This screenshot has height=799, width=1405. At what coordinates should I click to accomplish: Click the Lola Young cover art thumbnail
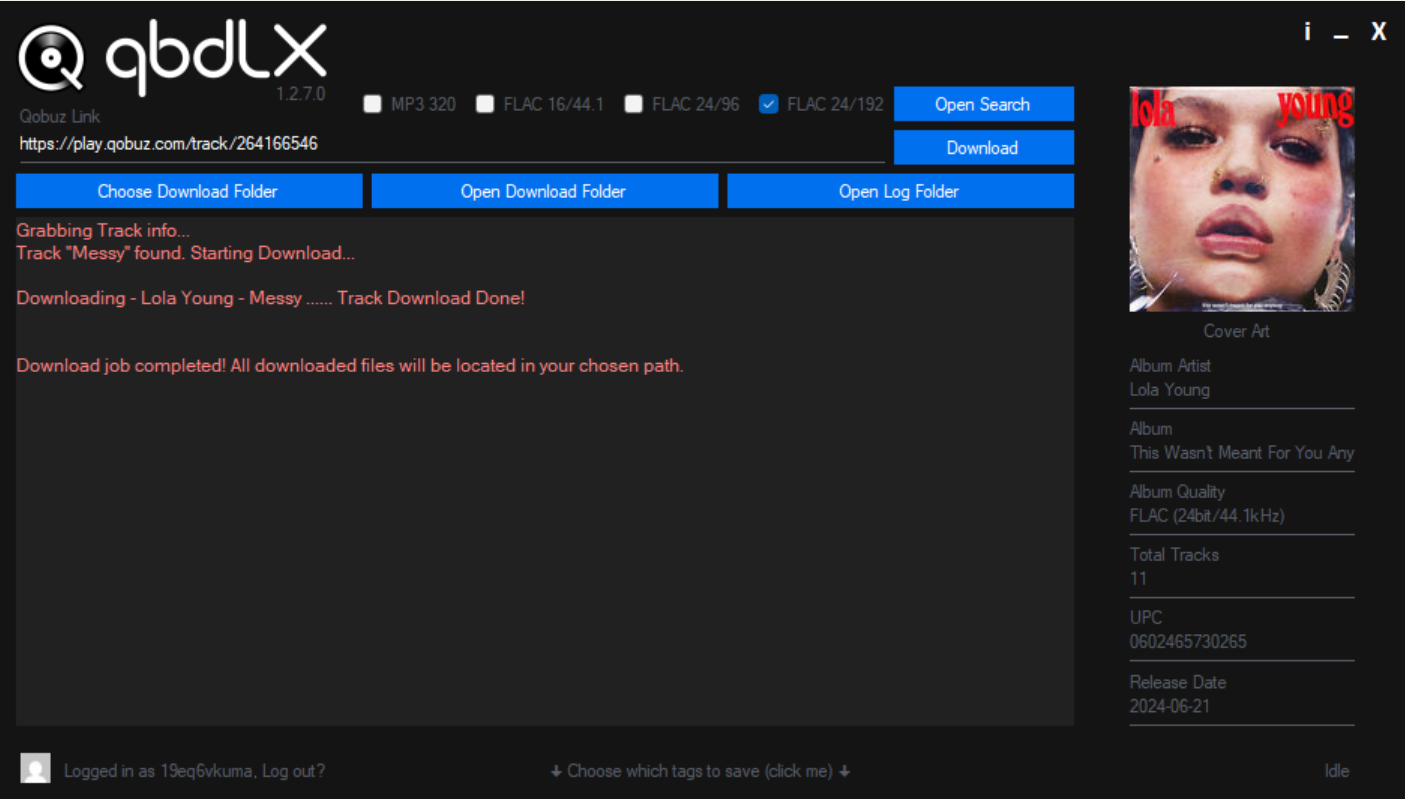pyautogui.click(x=1242, y=199)
